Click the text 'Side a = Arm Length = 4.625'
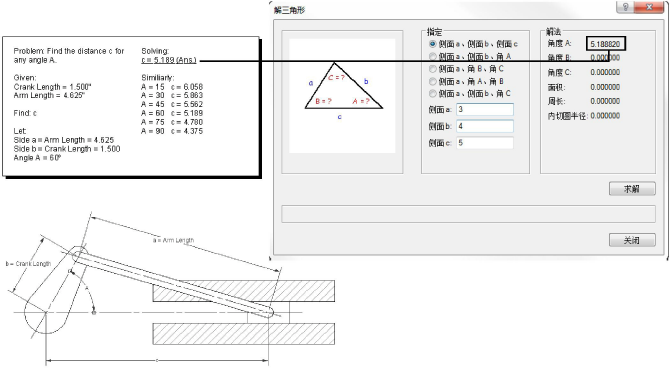The height and width of the screenshot is (369, 670). click(64, 140)
